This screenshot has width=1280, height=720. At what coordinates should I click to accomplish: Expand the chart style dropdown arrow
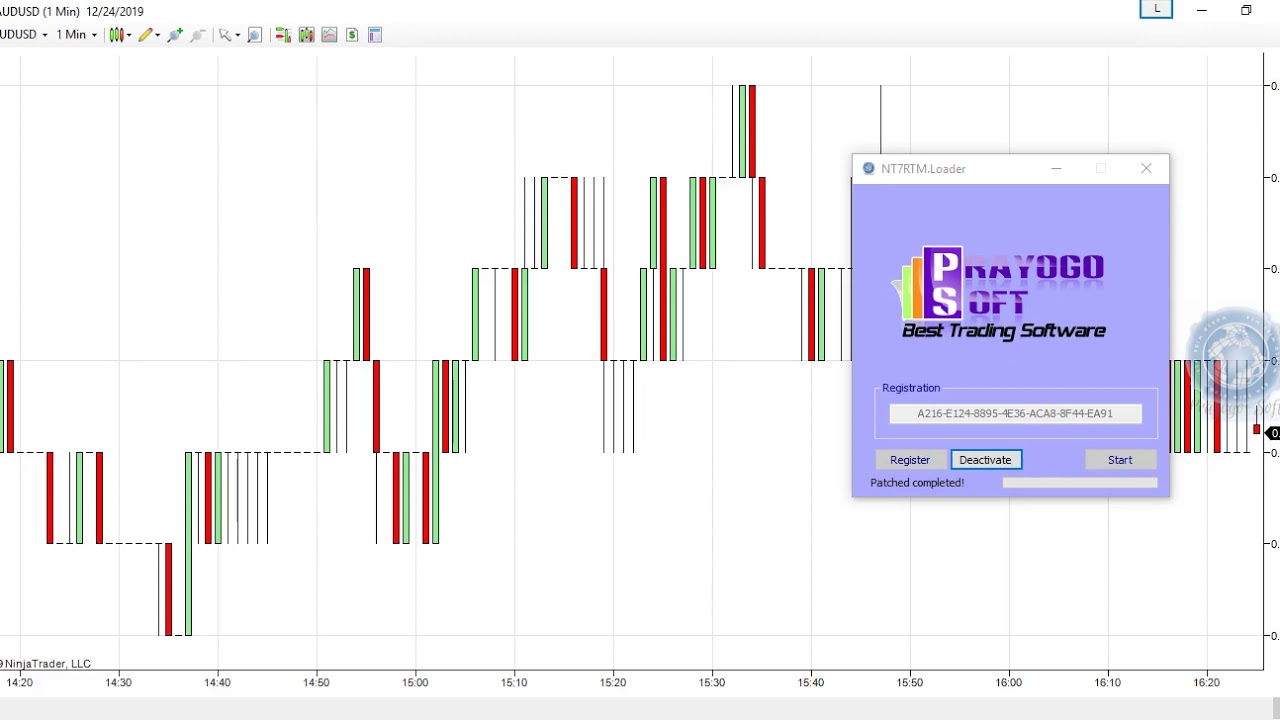pos(129,35)
